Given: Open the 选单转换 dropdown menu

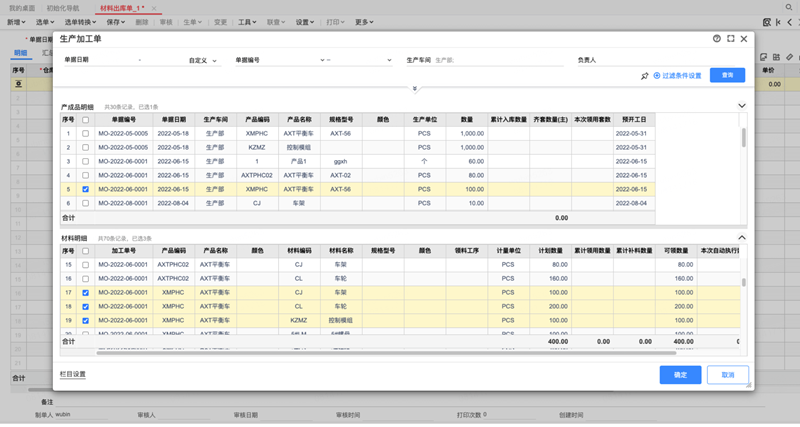Looking at the screenshot, I should [80, 22].
